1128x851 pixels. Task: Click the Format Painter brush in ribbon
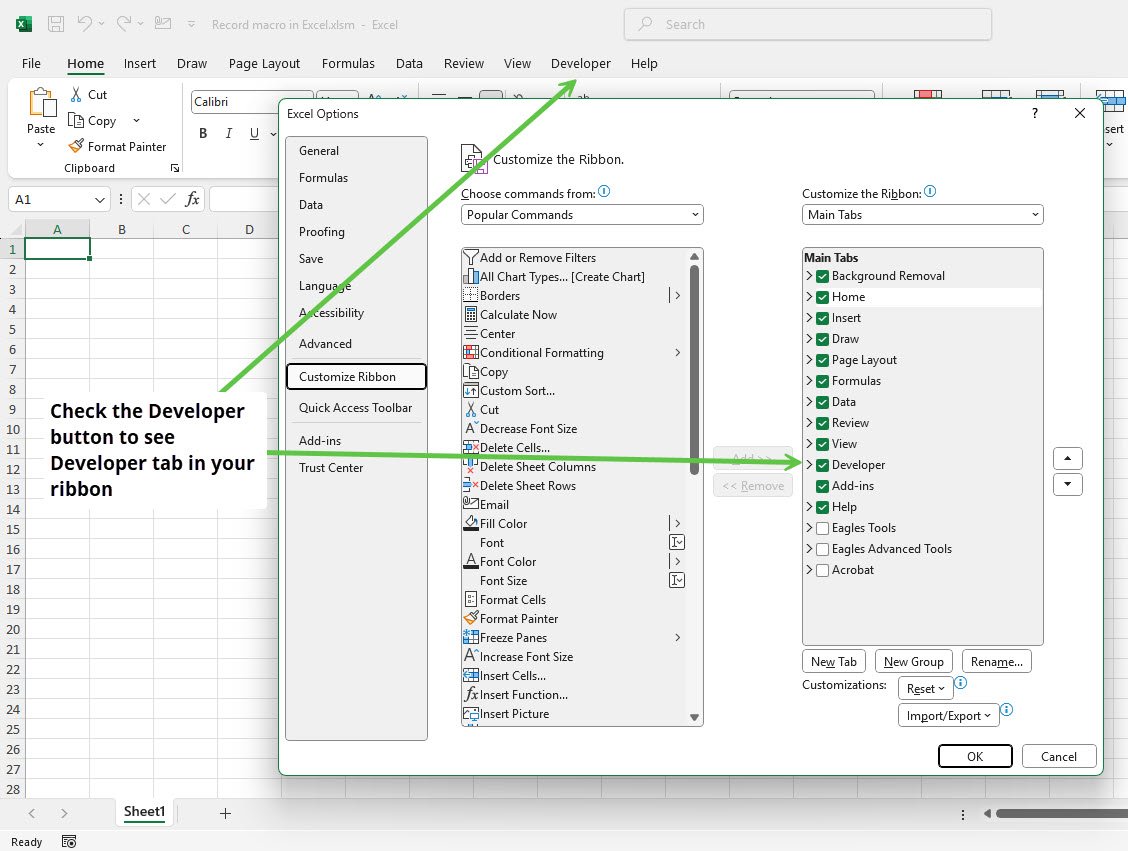[x=76, y=146]
